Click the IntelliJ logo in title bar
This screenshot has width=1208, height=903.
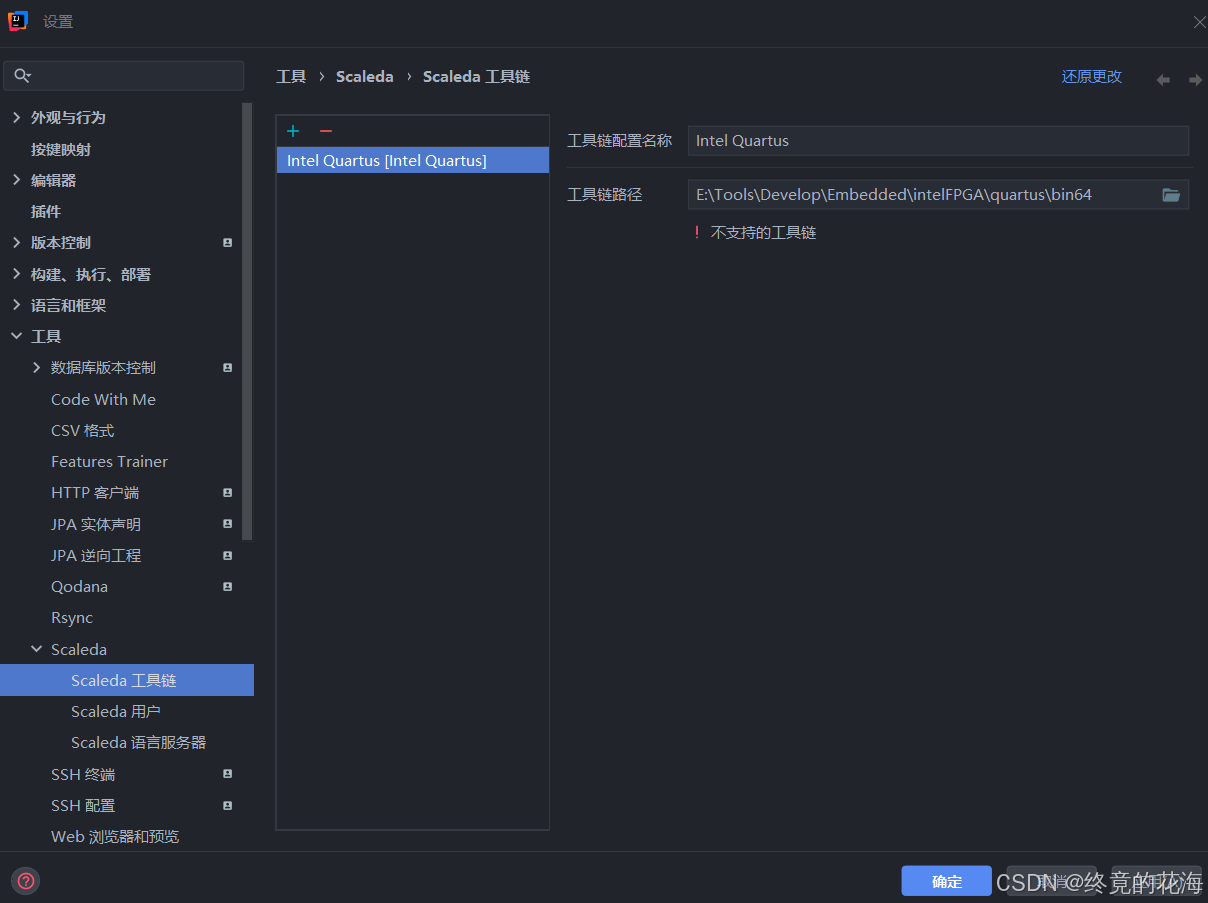18,21
